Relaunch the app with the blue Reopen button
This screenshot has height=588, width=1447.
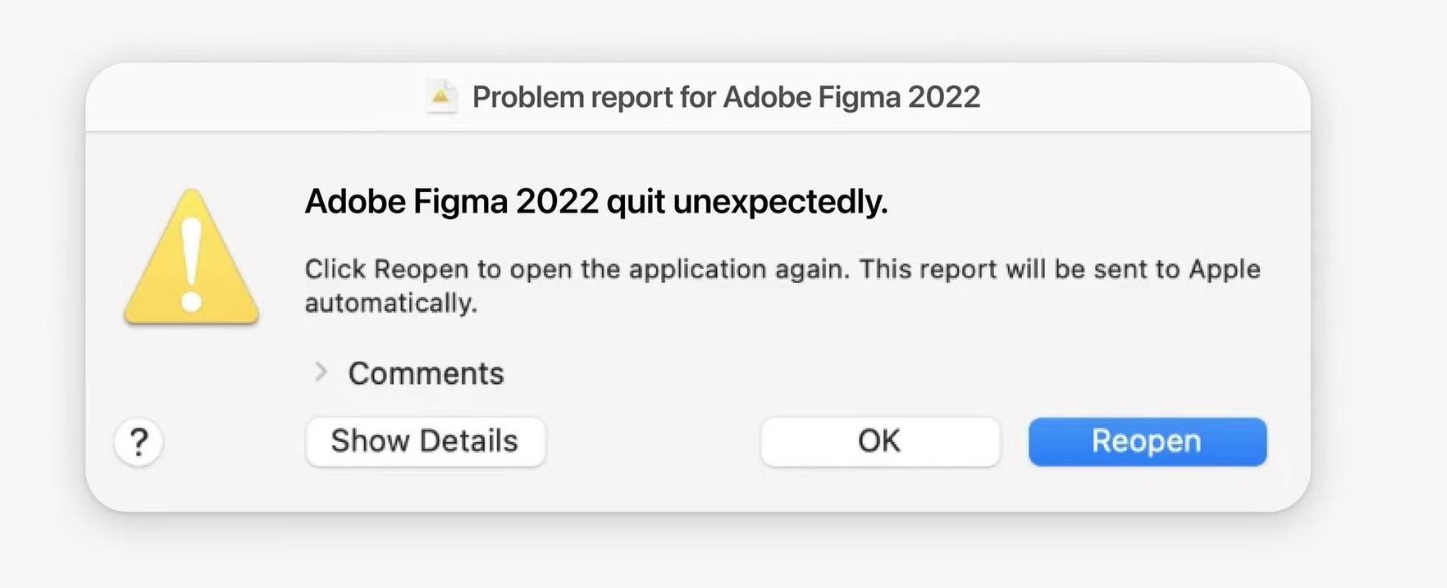1147,441
